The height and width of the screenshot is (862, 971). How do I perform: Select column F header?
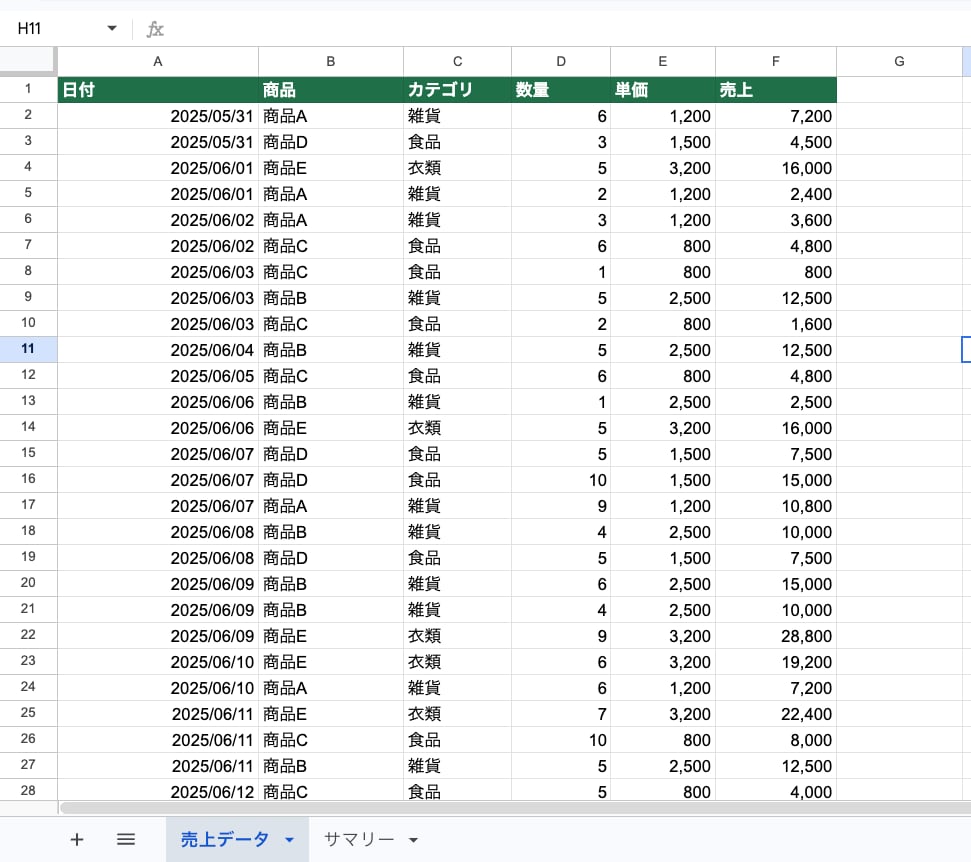coord(776,61)
